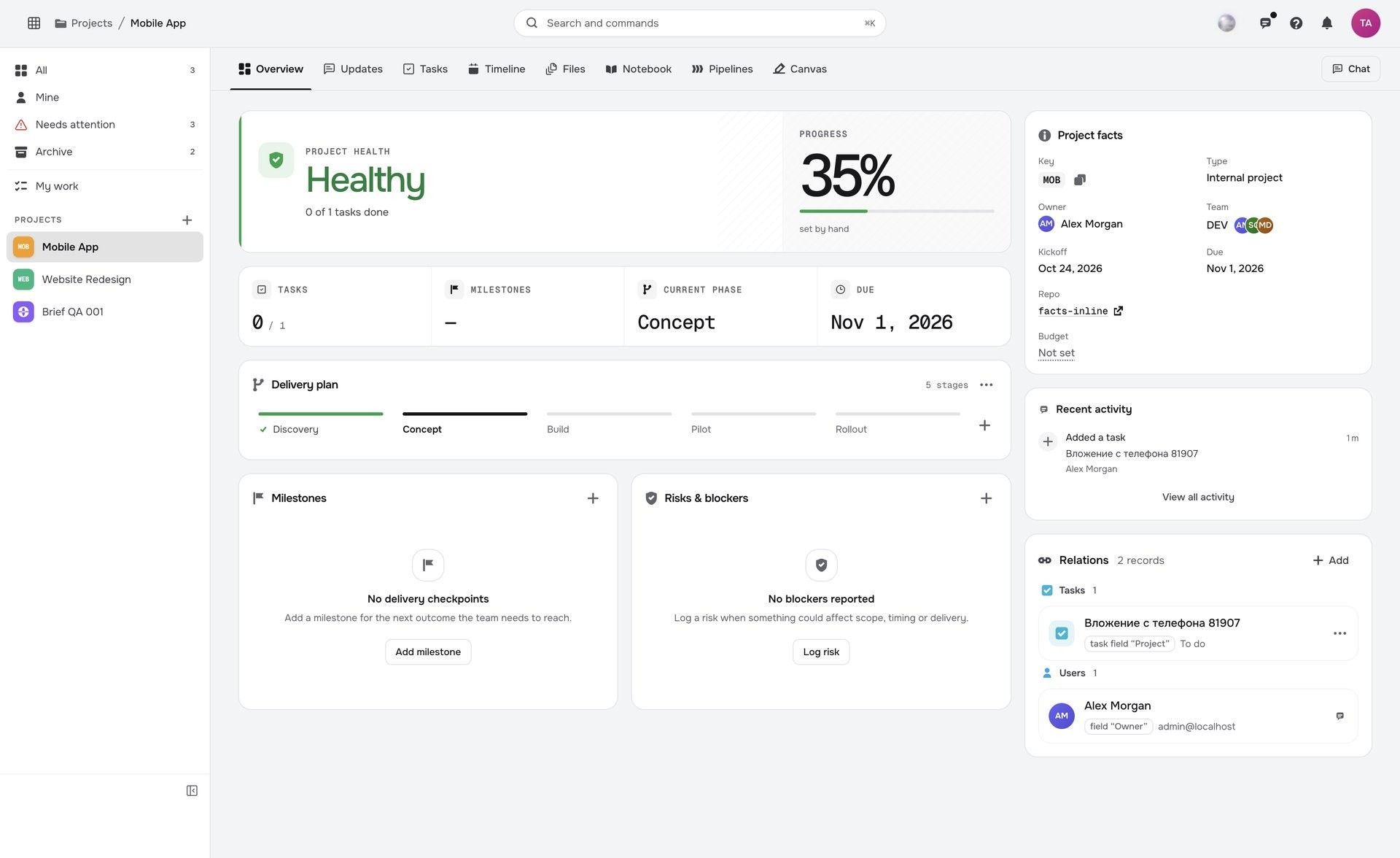Adjust the 35% progress bar

click(896, 211)
